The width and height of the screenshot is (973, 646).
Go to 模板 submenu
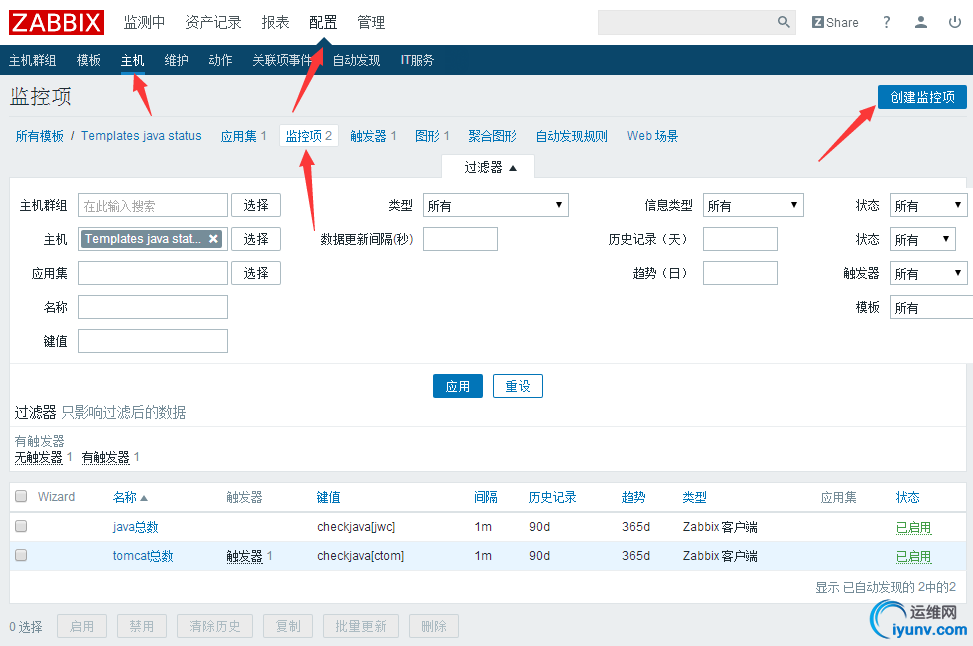[x=89, y=60]
